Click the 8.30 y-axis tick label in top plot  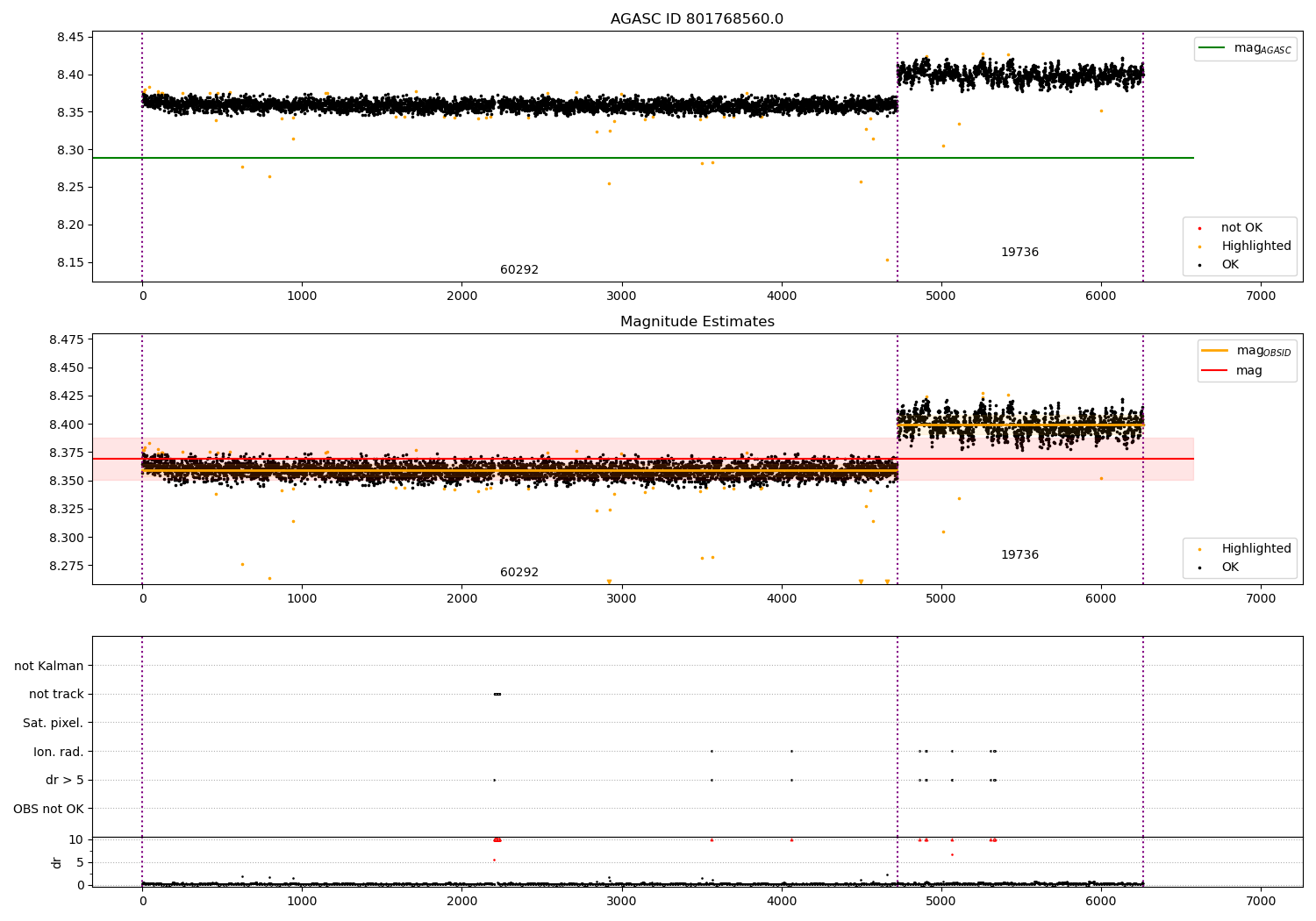[71, 150]
